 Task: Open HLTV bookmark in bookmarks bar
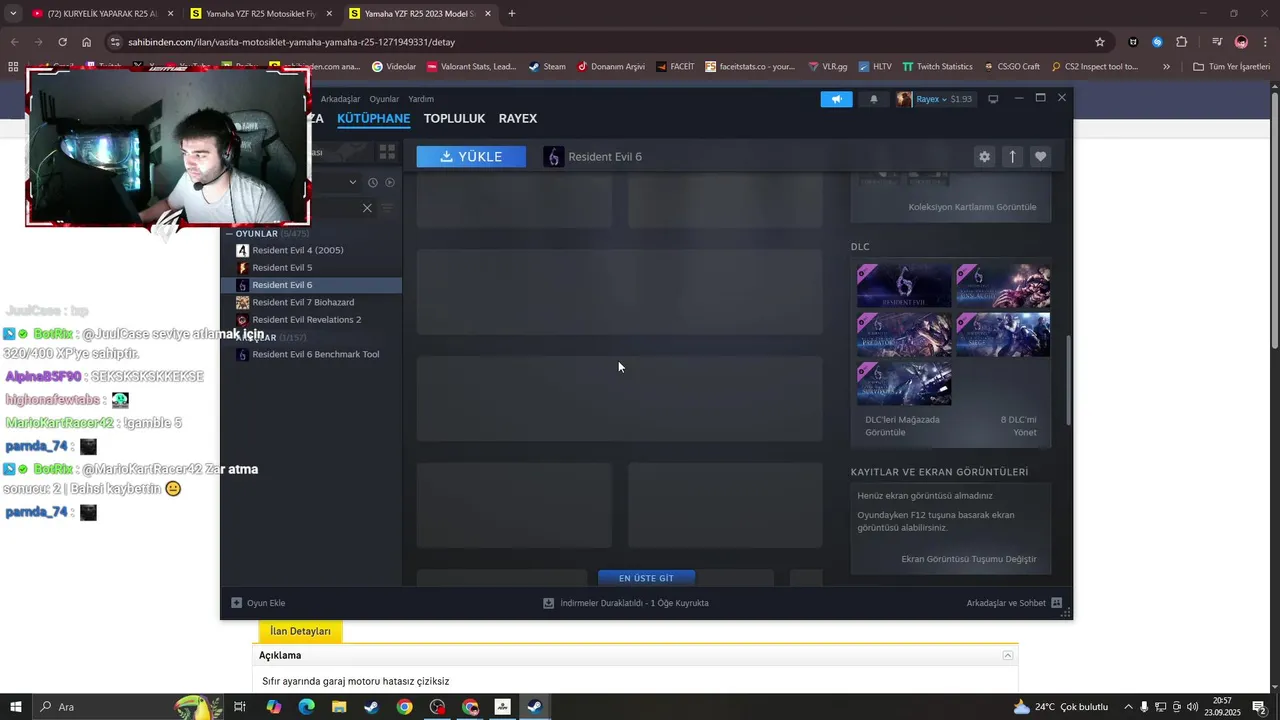point(874,67)
